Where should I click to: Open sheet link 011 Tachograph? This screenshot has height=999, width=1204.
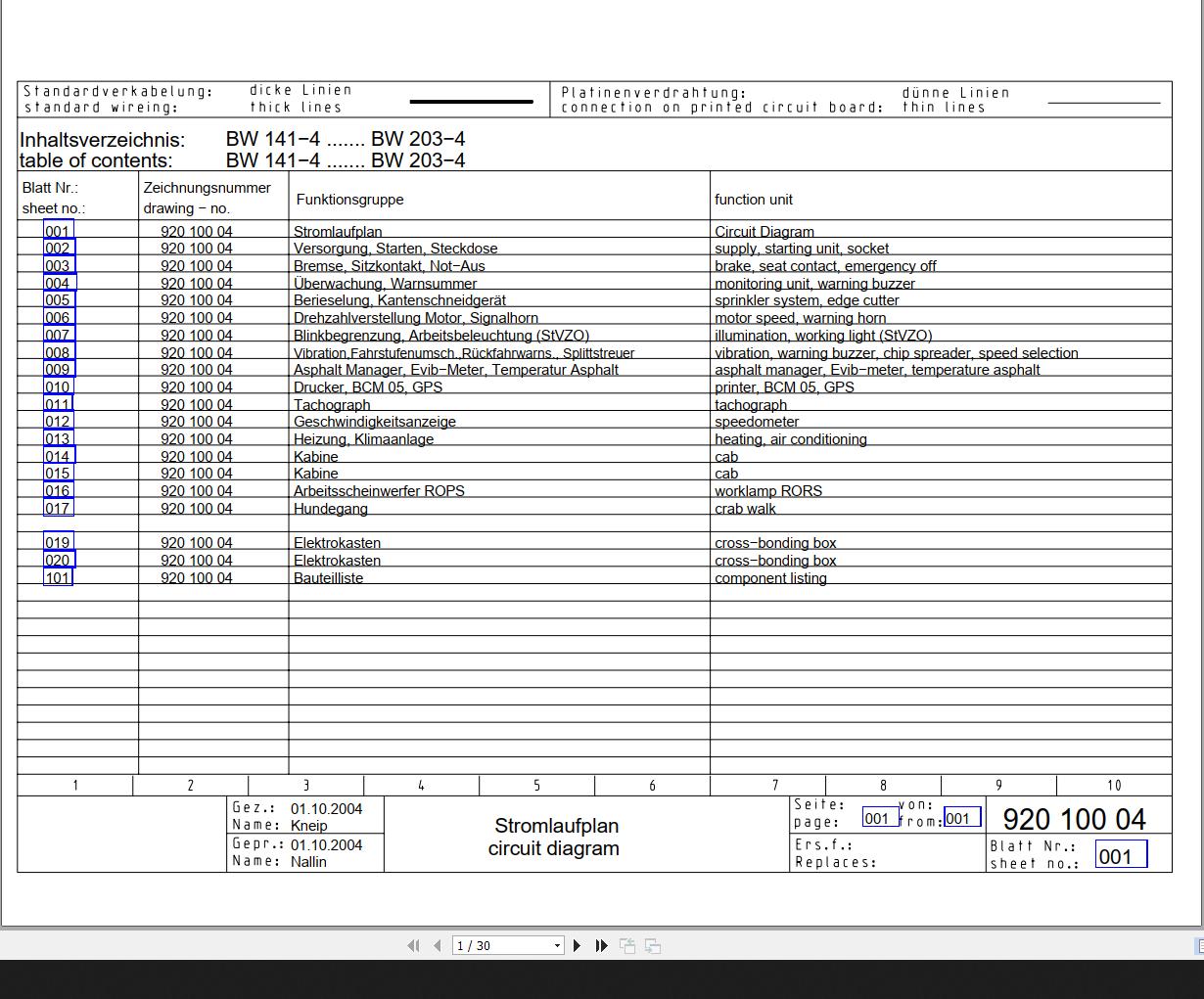[x=59, y=404]
